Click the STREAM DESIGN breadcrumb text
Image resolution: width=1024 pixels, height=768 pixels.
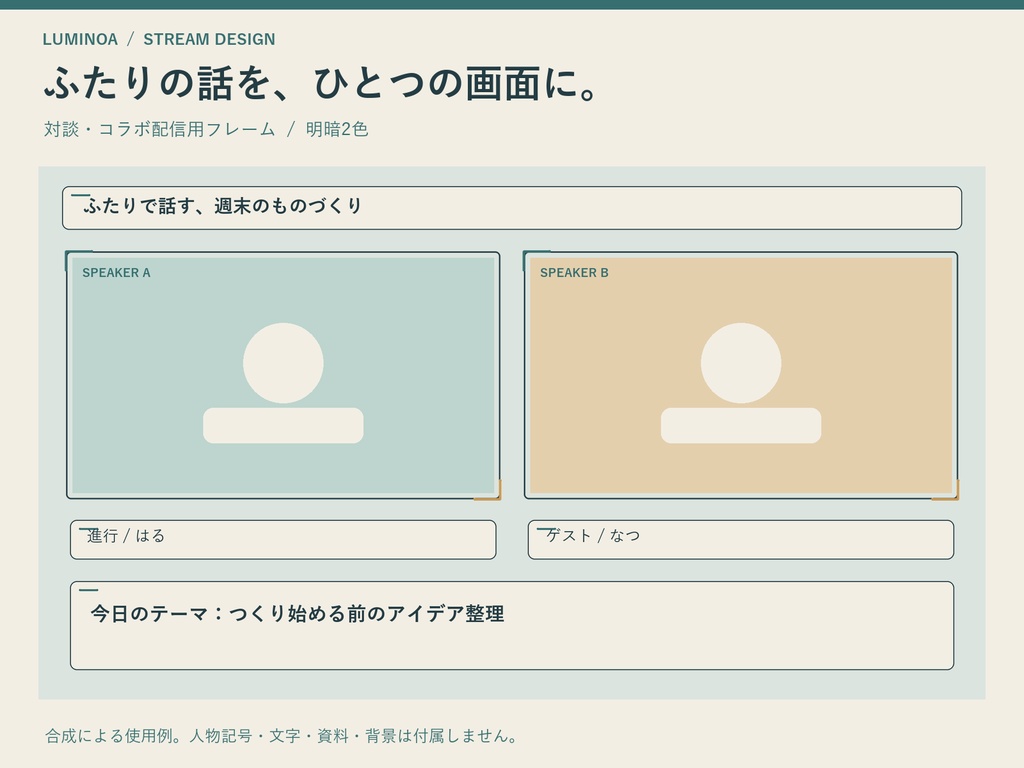[x=209, y=39]
